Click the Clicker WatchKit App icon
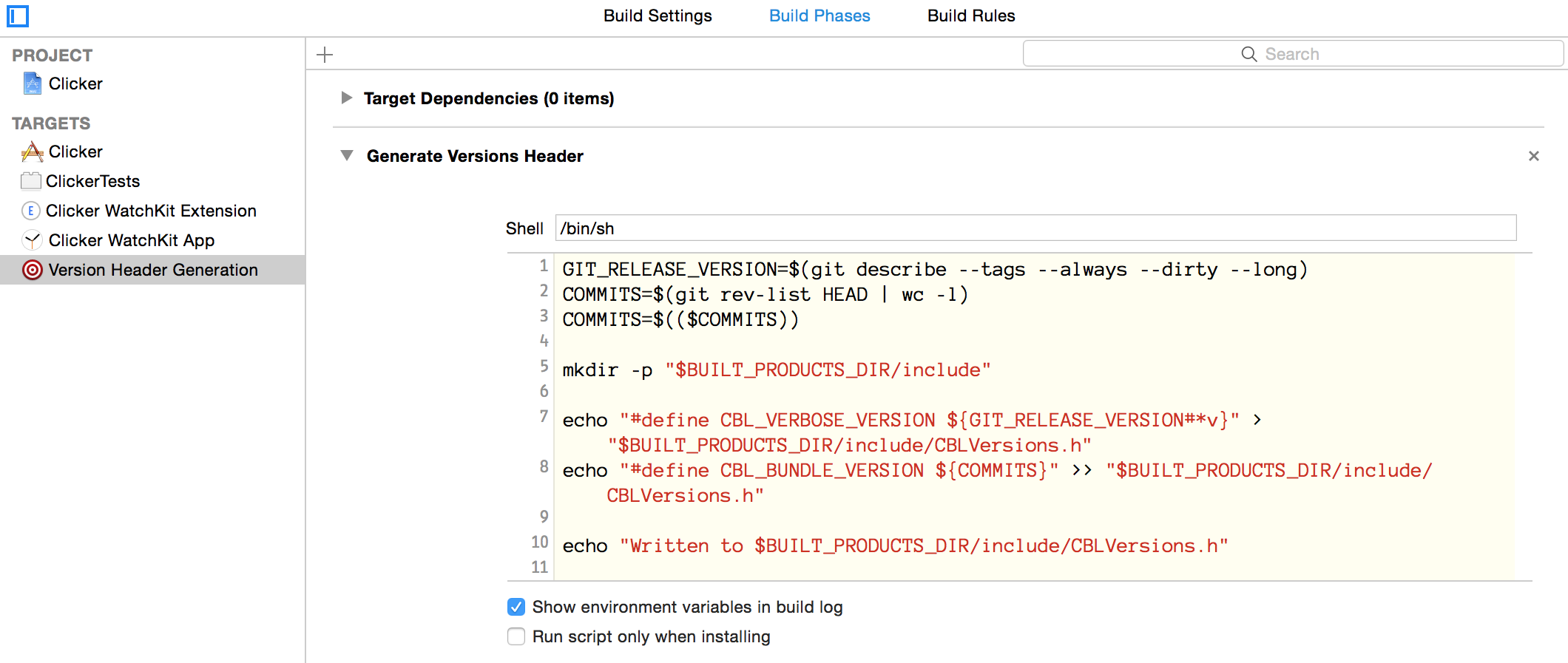1568x663 pixels. 32,240
